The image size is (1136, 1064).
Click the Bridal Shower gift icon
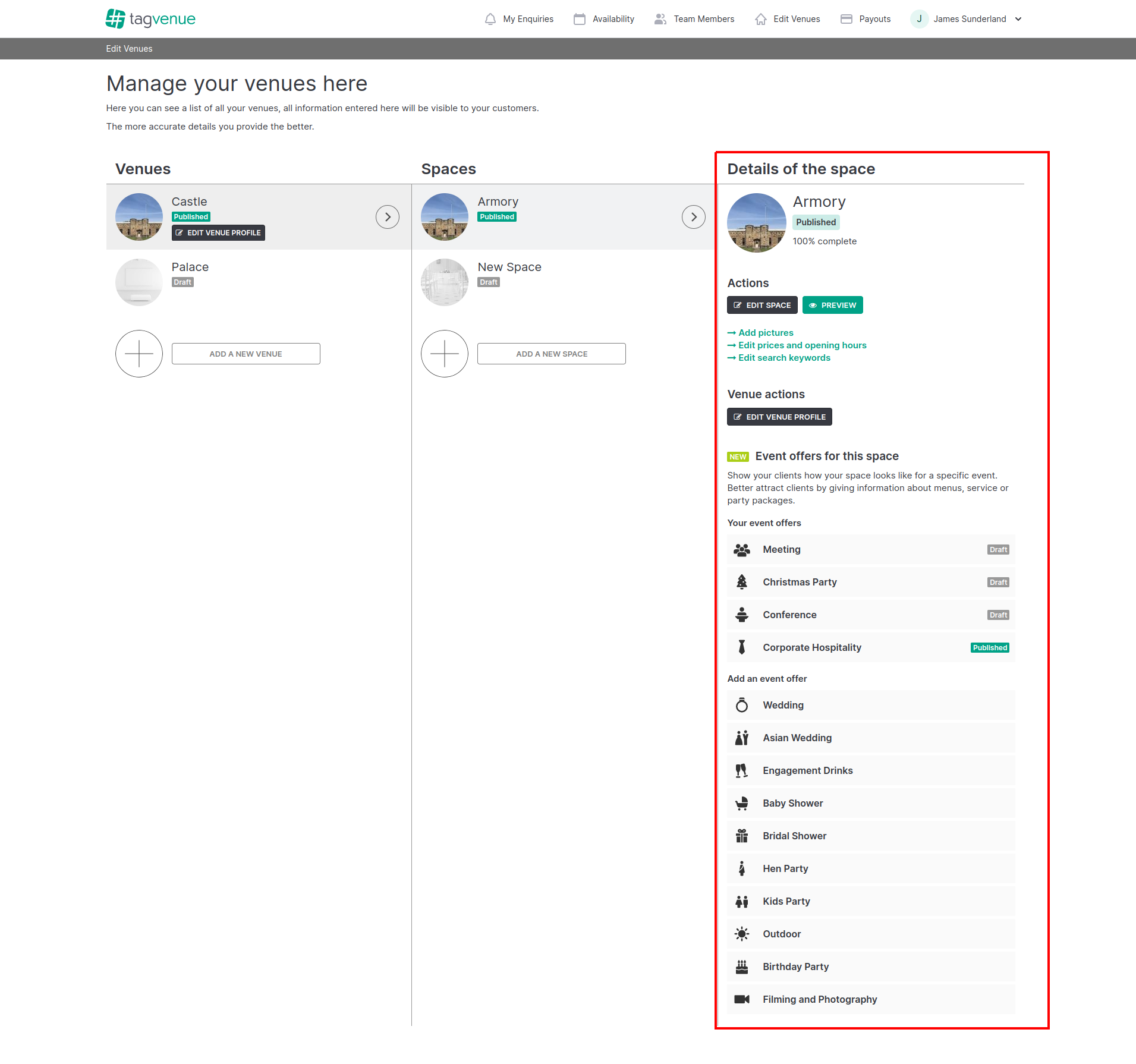click(x=742, y=836)
